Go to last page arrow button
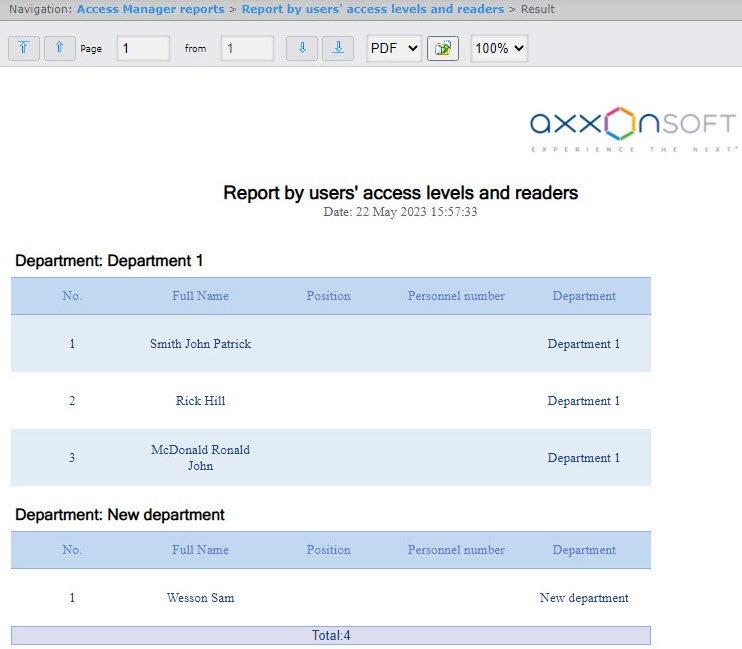The image size is (742, 649). (338, 48)
